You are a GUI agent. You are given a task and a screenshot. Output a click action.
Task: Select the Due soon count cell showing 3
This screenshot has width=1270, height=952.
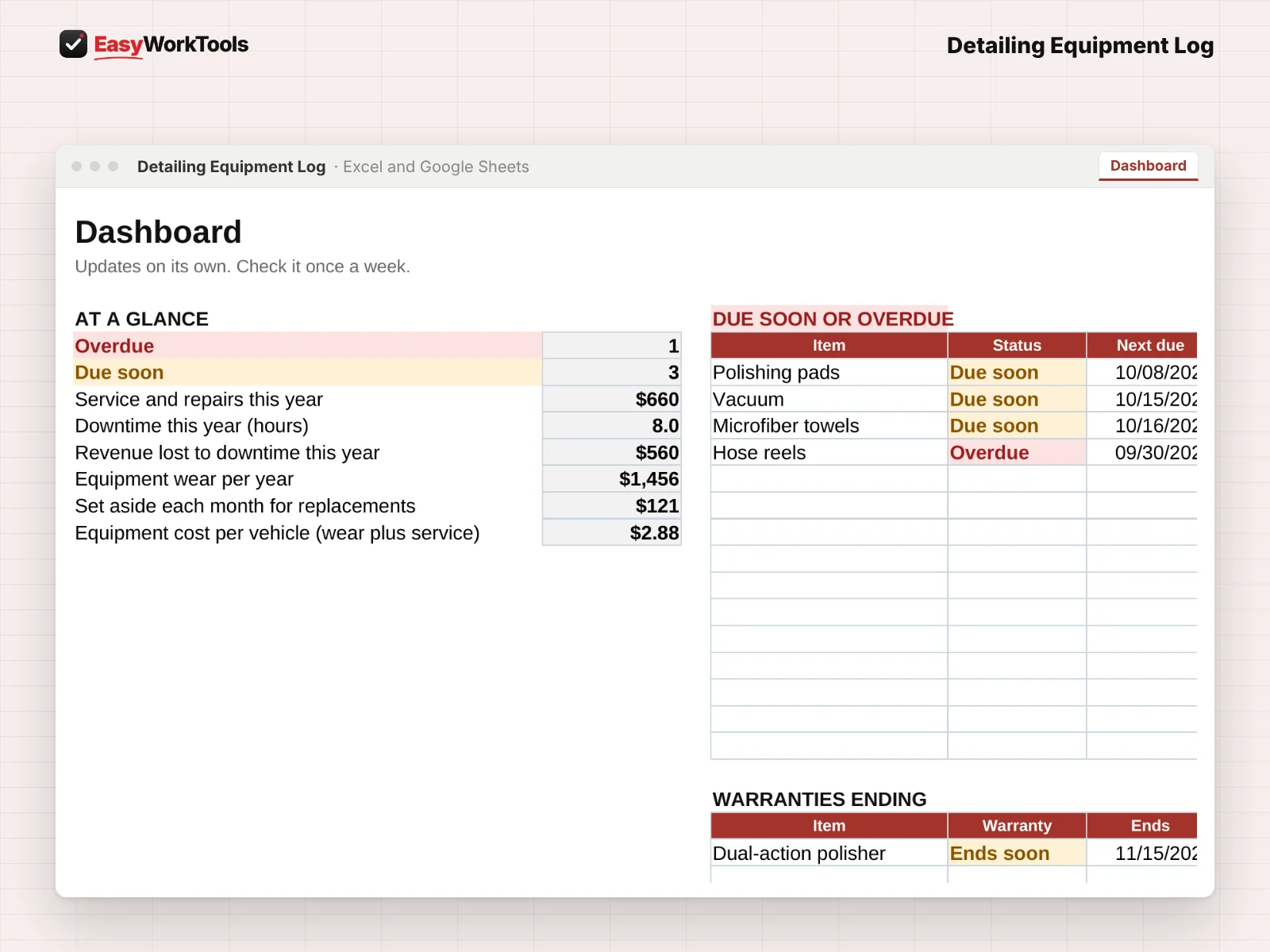click(611, 372)
